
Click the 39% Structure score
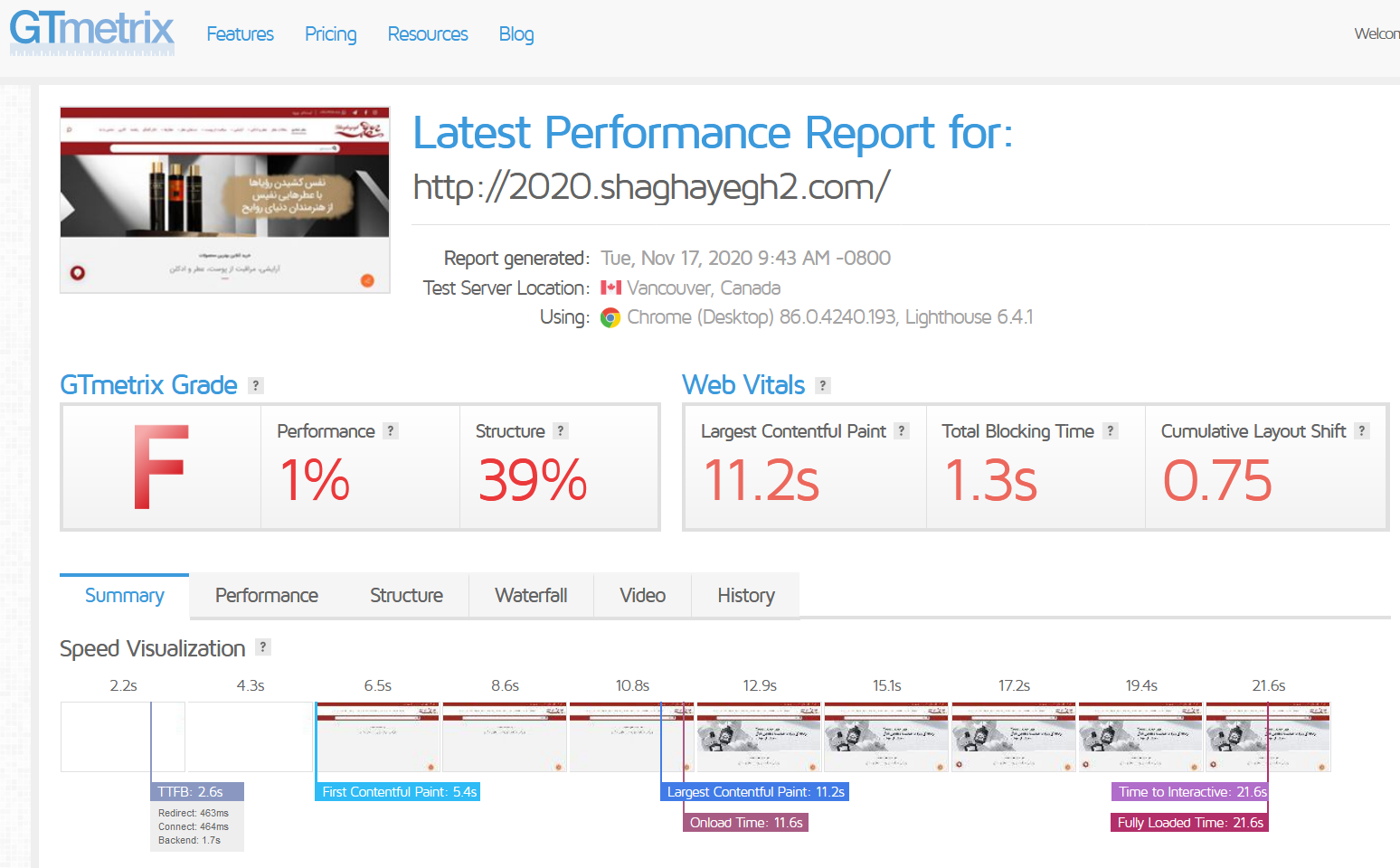pos(533,479)
